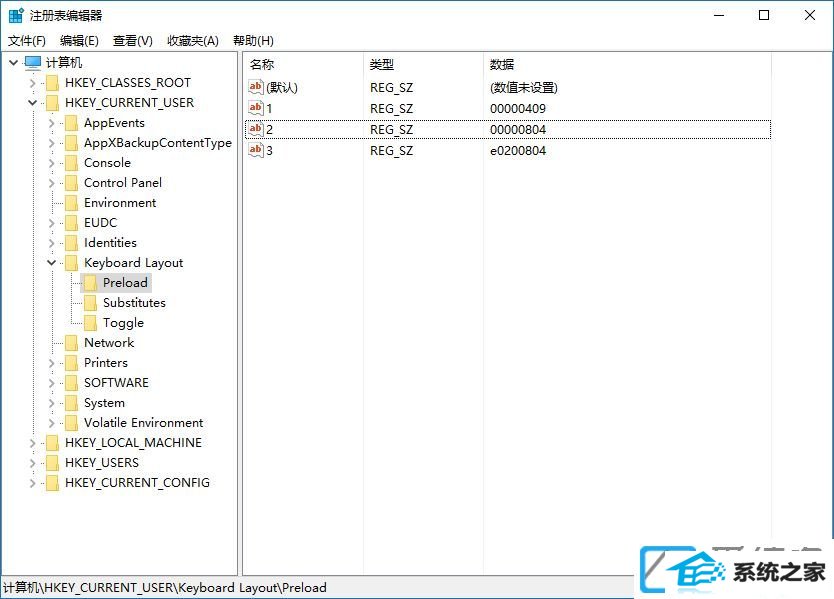Click the Preload folder icon
834x599 pixels.
coord(90,283)
